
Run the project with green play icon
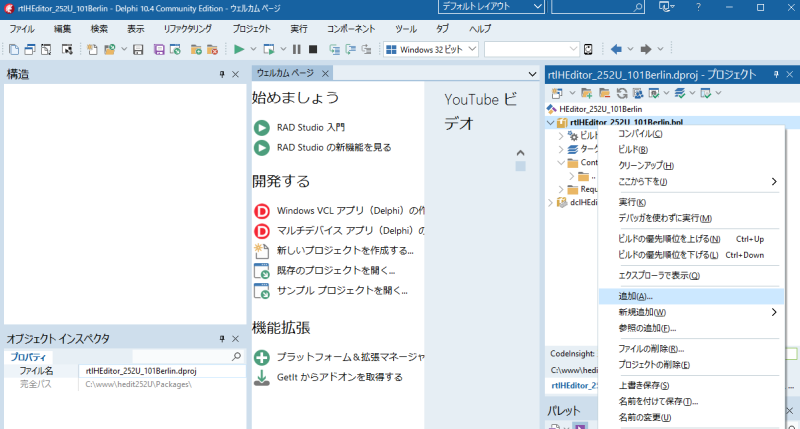tap(239, 49)
